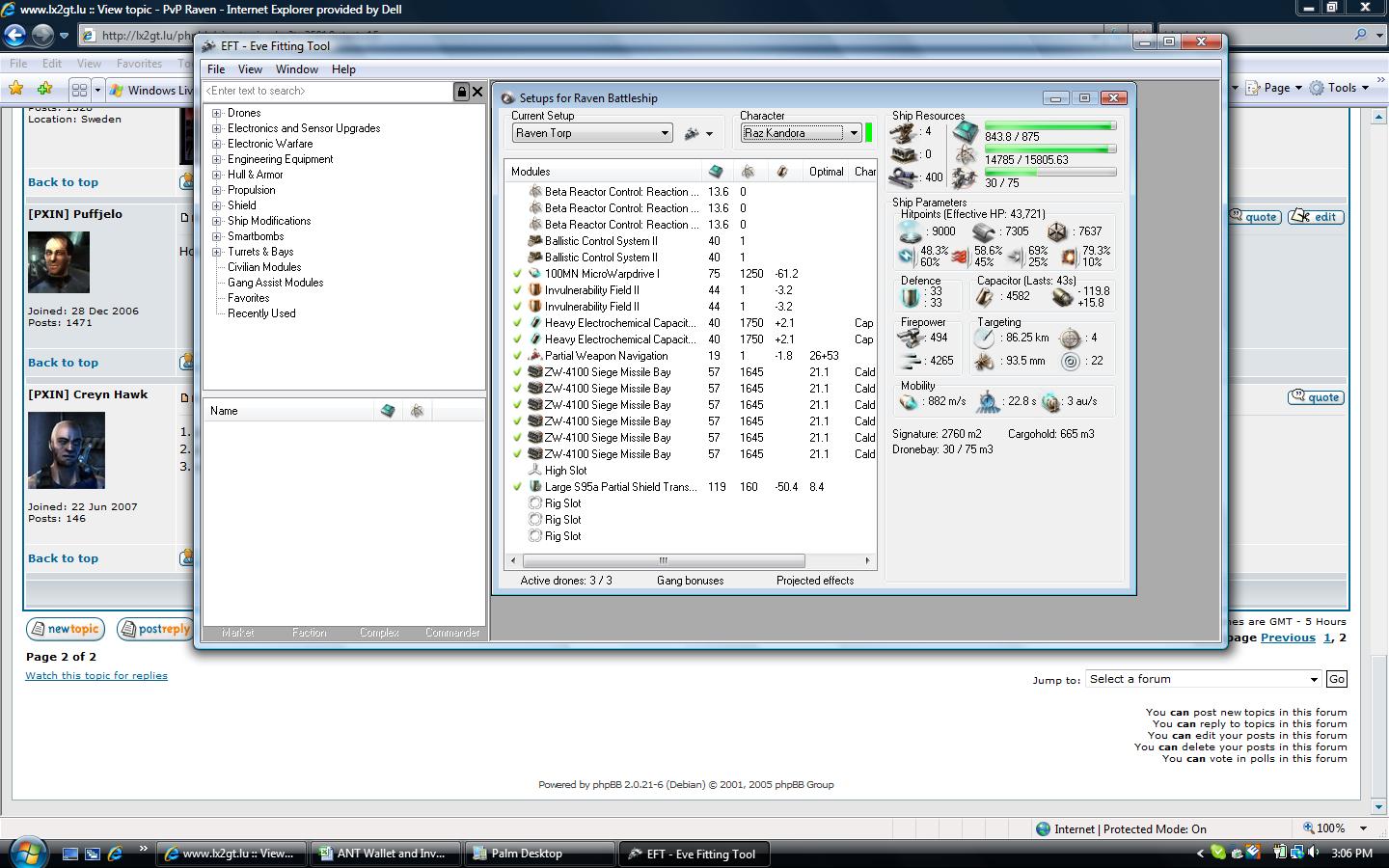Image resolution: width=1389 pixels, height=868 pixels.
Task: Click the powergrid usage bar in Ship Resources
Action: pos(1050,149)
